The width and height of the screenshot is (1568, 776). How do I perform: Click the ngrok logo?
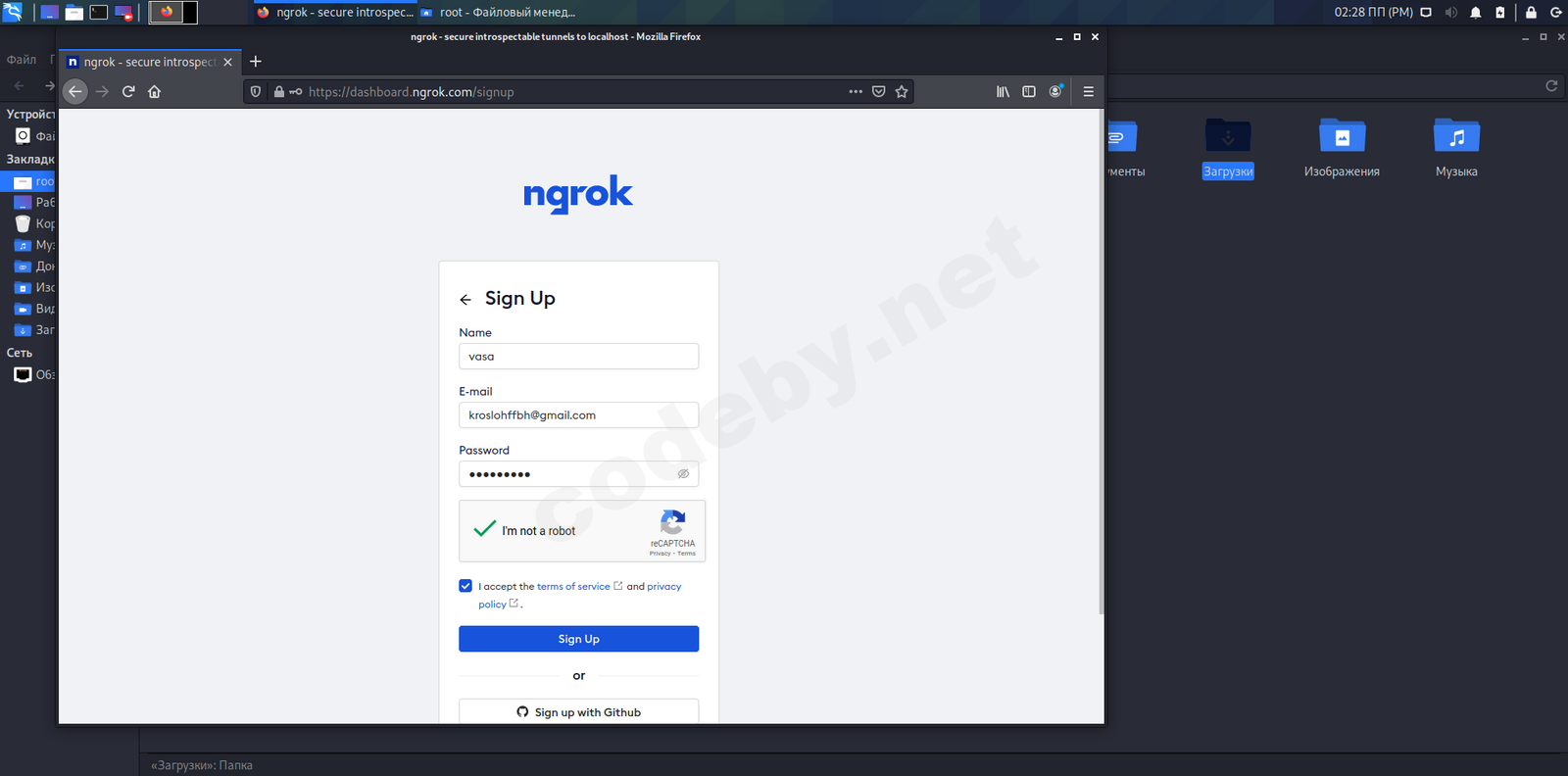578,194
